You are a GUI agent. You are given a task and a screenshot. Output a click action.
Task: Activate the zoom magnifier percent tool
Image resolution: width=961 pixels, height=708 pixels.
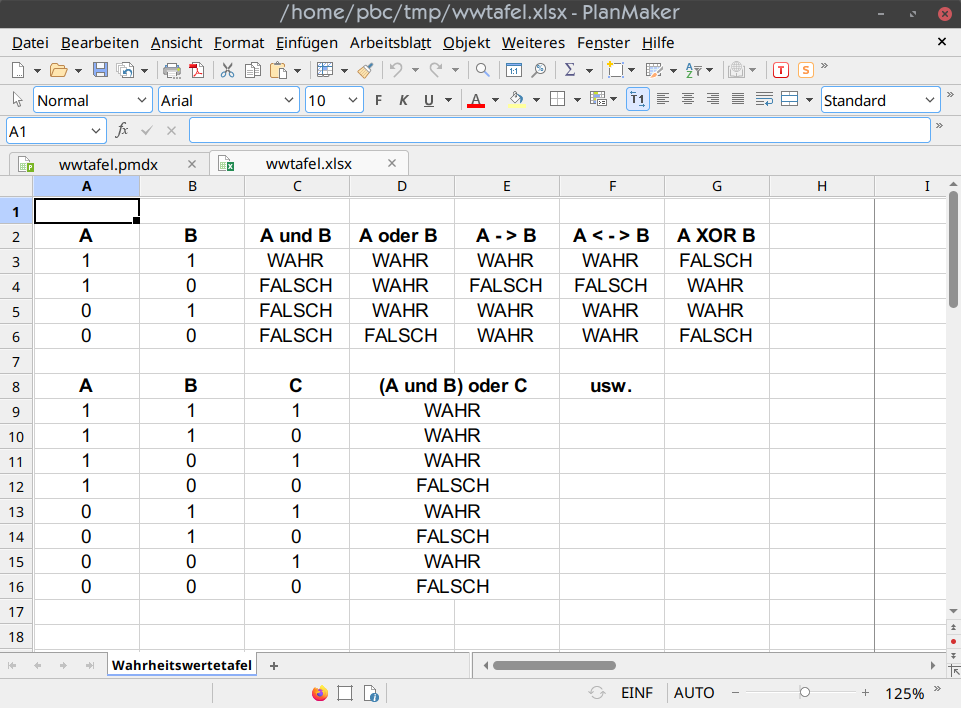539,70
